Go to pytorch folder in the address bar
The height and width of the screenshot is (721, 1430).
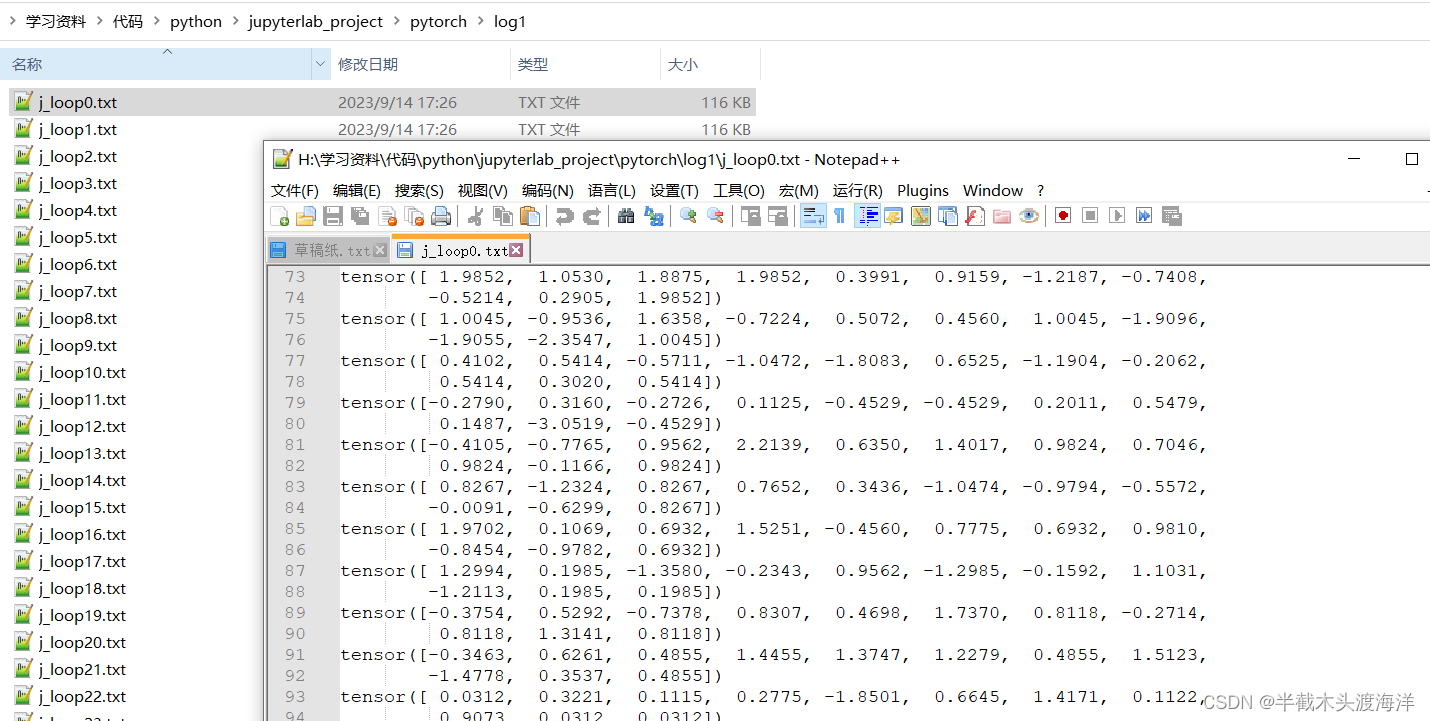click(x=438, y=22)
